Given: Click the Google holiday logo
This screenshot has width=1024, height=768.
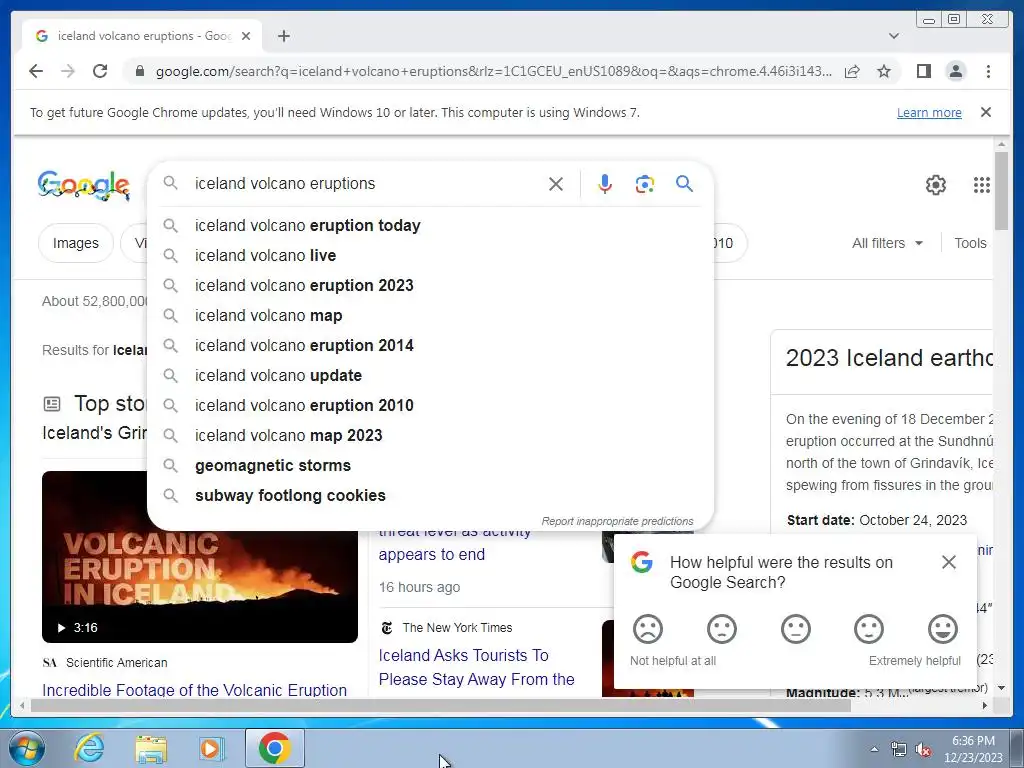Looking at the screenshot, I should 84,185.
